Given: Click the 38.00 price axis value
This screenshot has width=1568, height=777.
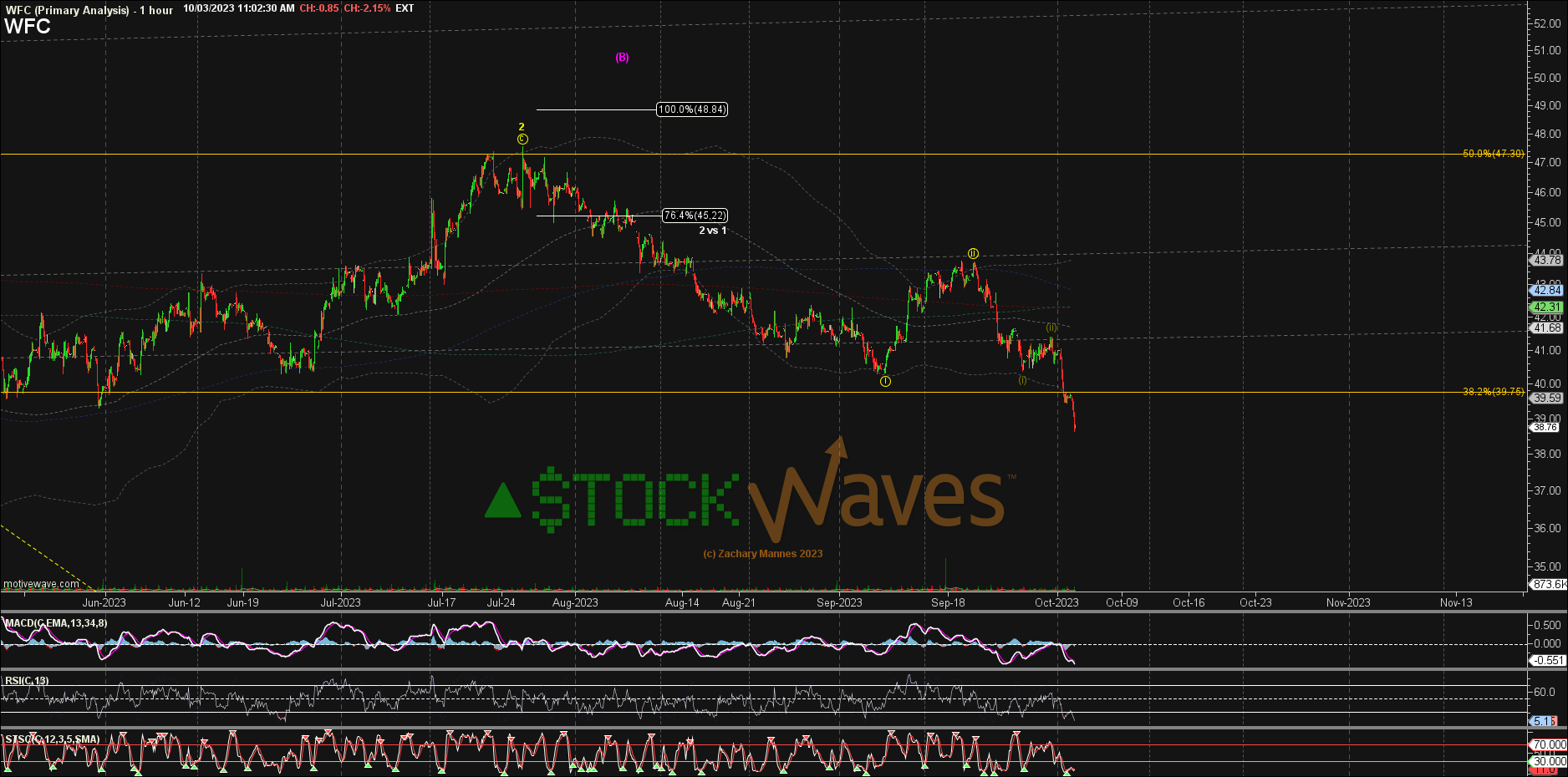Looking at the screenshot, I should [1547, 454].
